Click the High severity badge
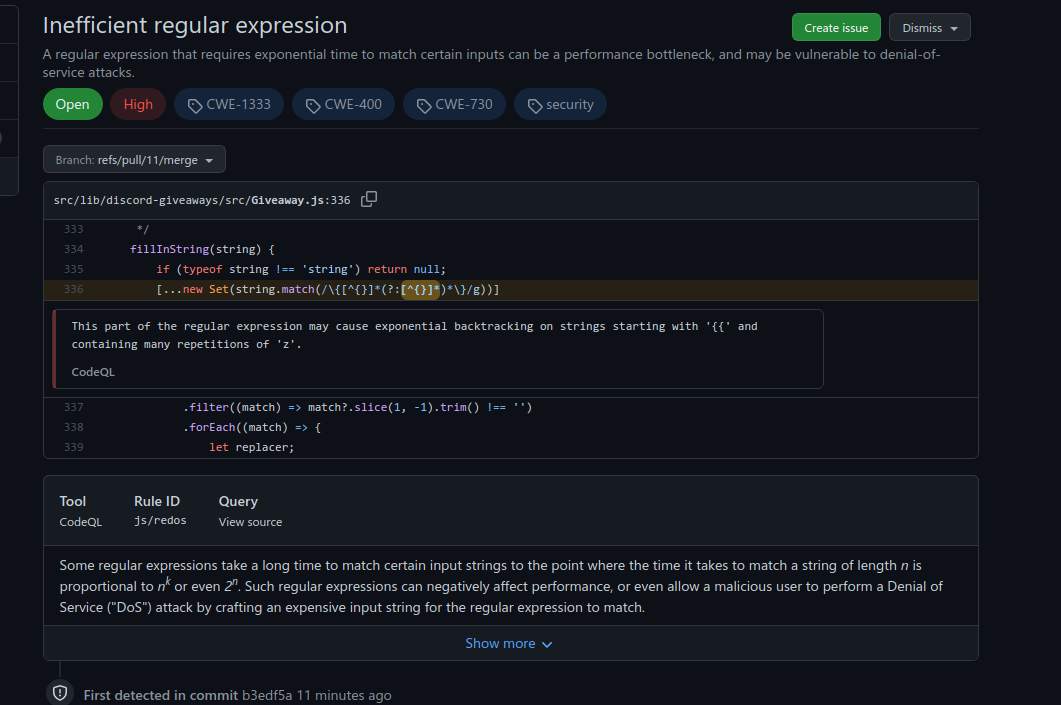This screenshot has width=1061, height=705. coord(137,104)
